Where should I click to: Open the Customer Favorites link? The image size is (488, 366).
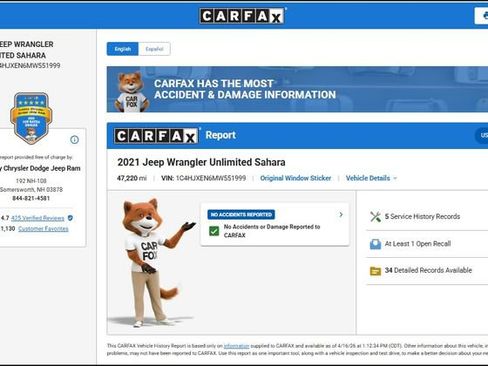(43, 229)
